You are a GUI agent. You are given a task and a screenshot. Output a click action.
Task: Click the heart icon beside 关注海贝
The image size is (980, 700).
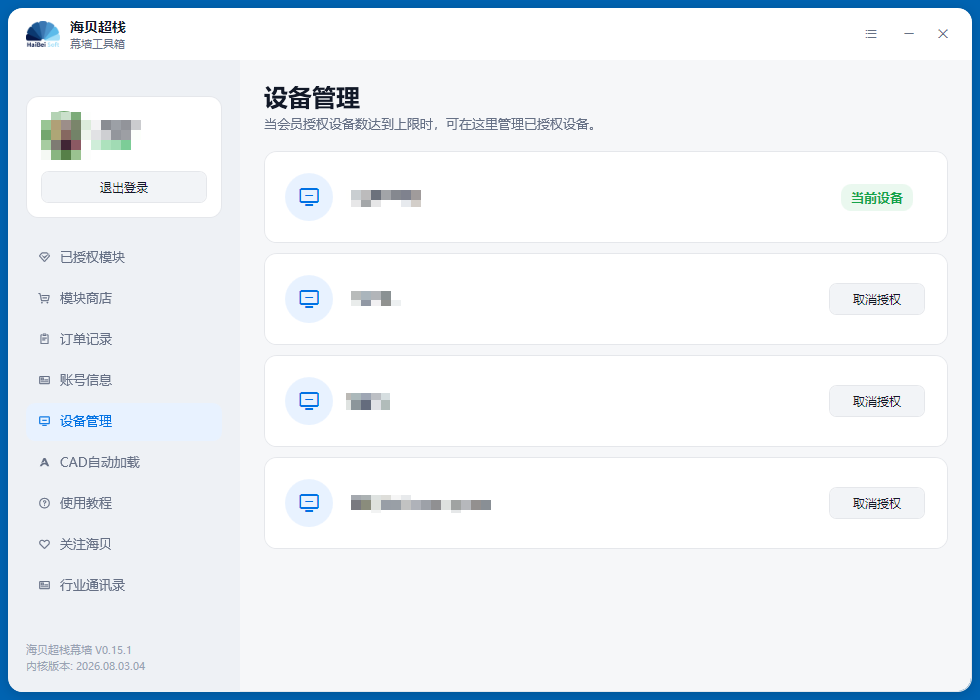coord(44,544)
